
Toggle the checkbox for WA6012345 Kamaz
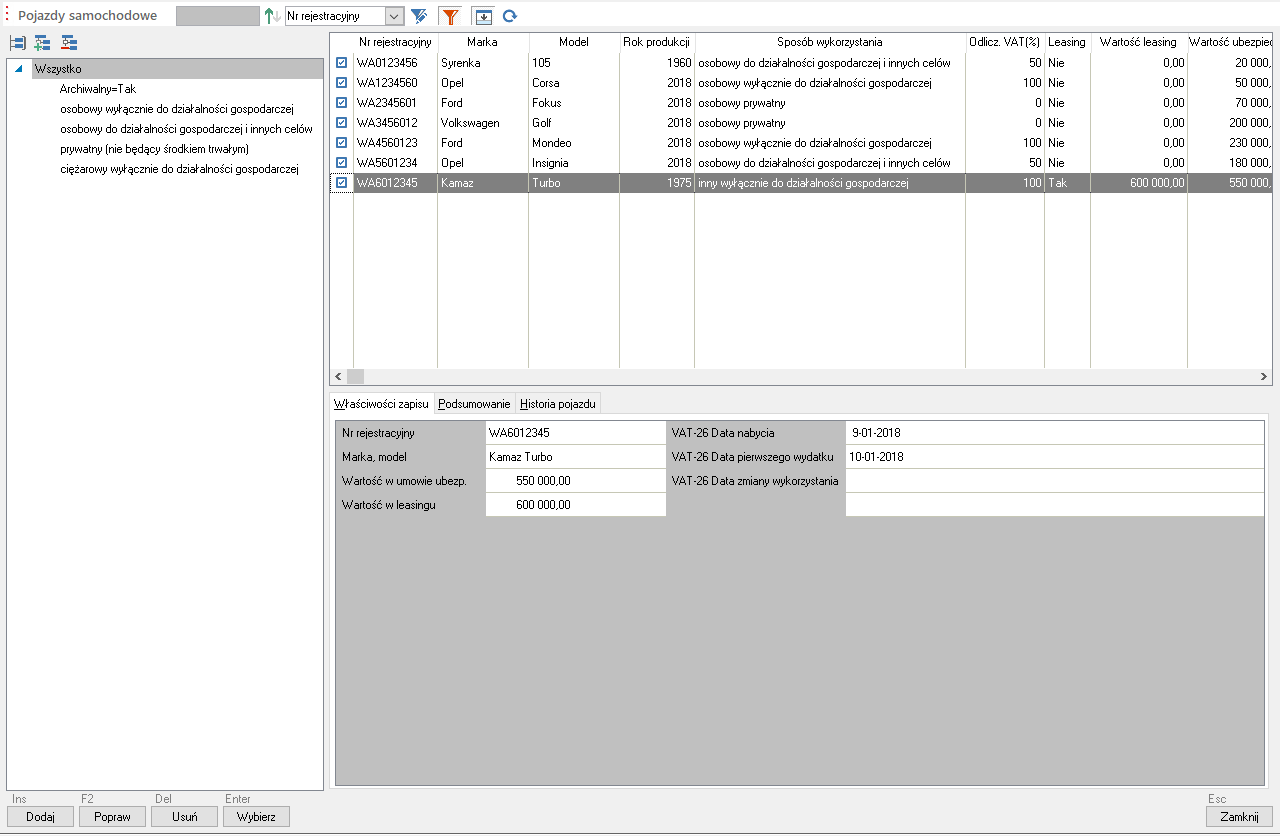pyautogui.click(x=342, y=183)
